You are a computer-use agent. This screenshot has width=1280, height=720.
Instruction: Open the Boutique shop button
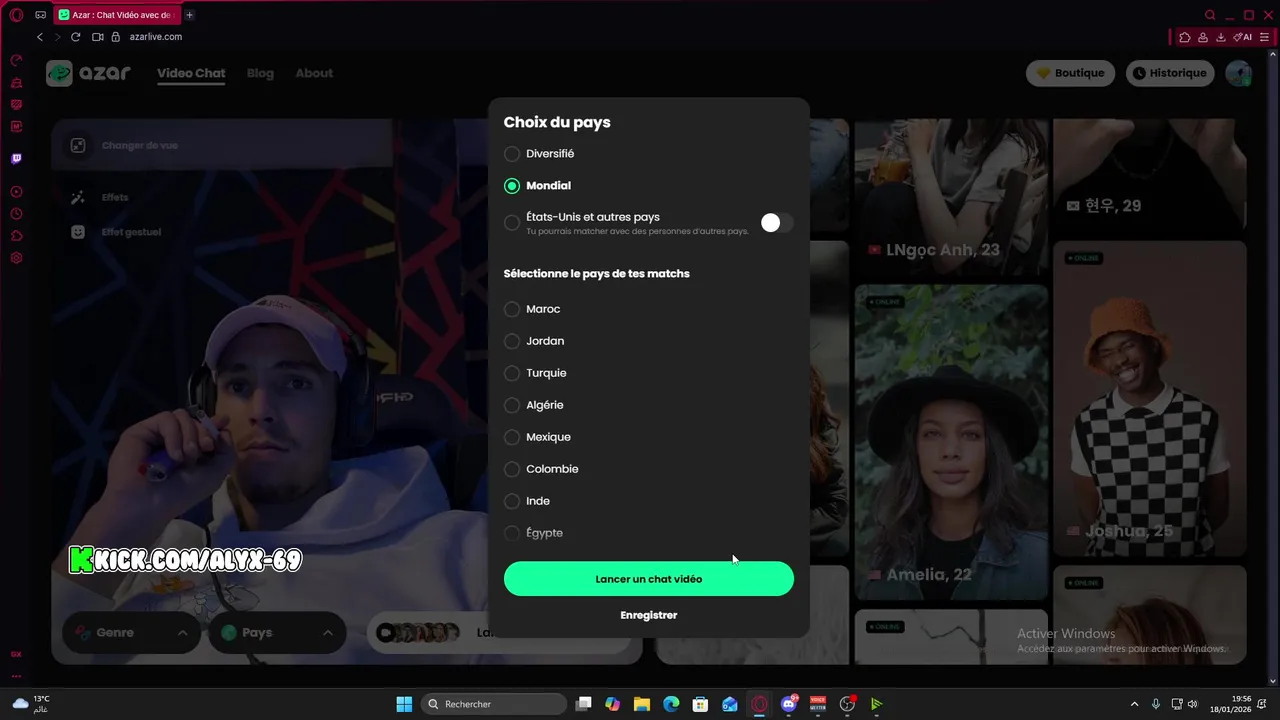1070,73
